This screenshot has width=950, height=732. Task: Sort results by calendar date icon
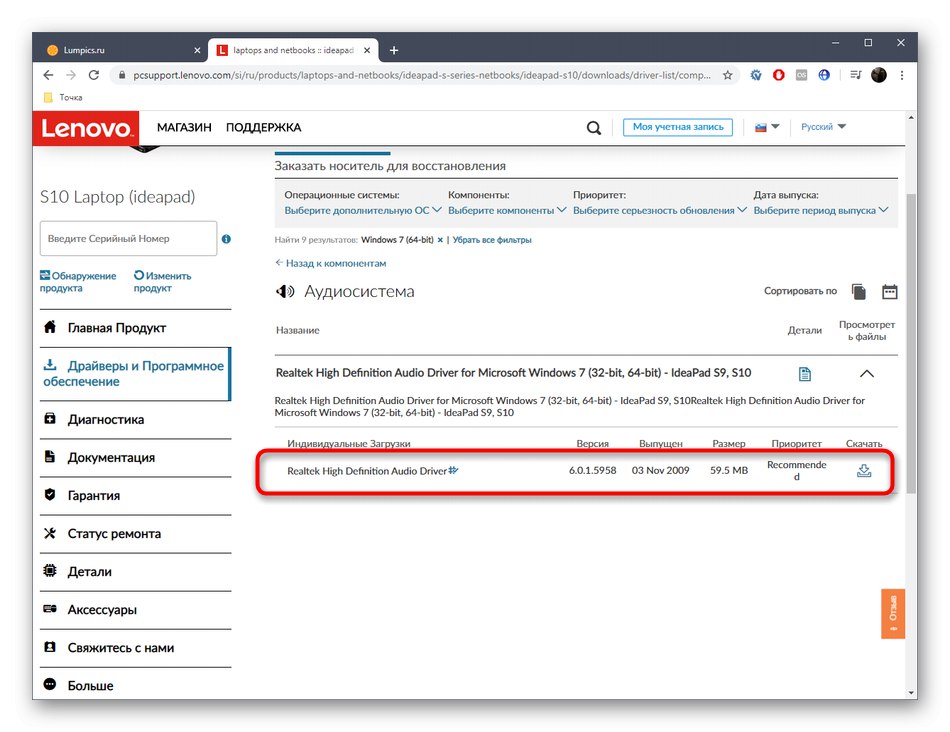pos(889,291)
